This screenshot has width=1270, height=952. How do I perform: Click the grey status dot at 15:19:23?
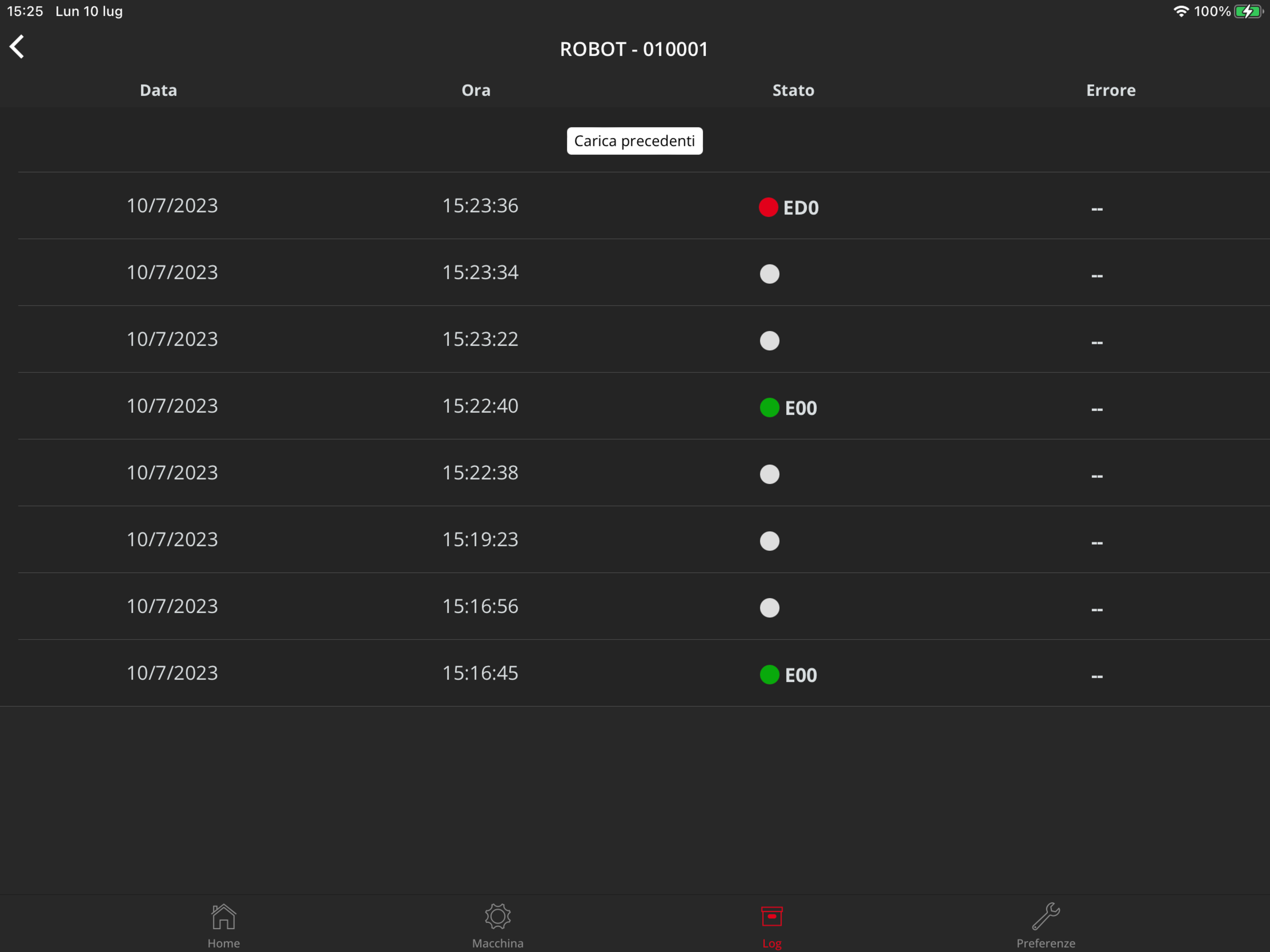pyautogui.click(x=769, y=541)
